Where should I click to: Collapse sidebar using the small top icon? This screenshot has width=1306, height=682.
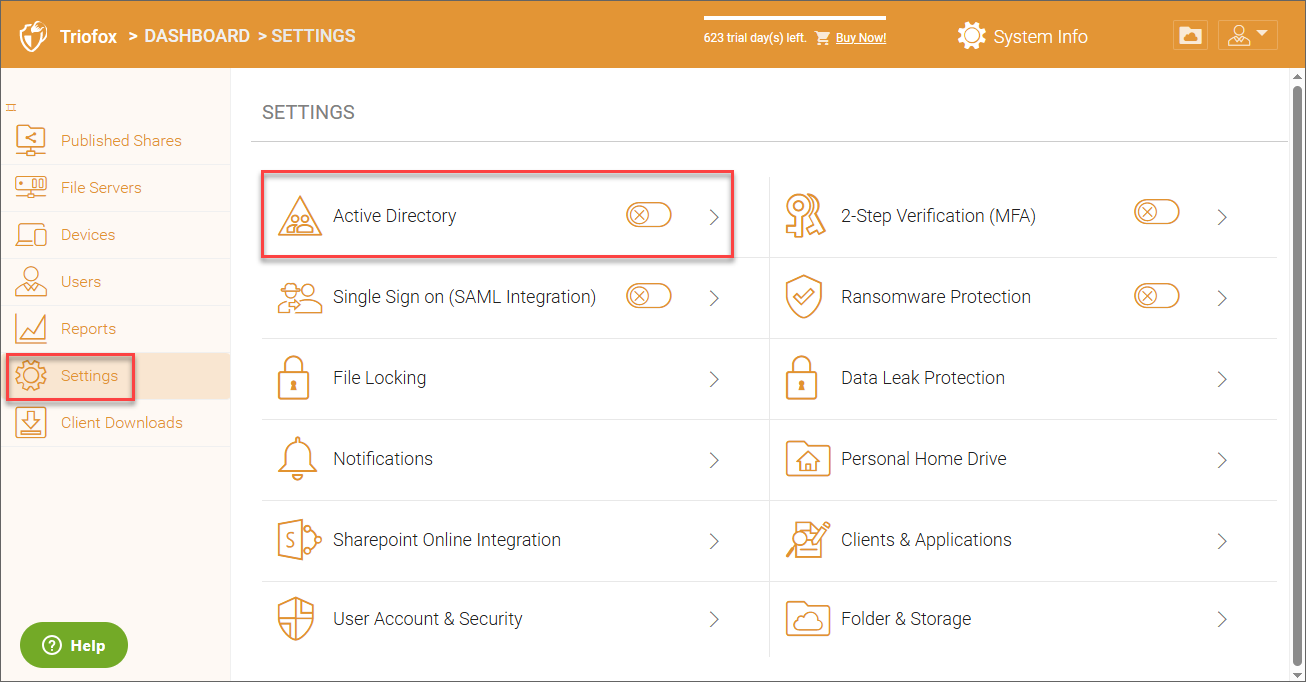(11, 107)
